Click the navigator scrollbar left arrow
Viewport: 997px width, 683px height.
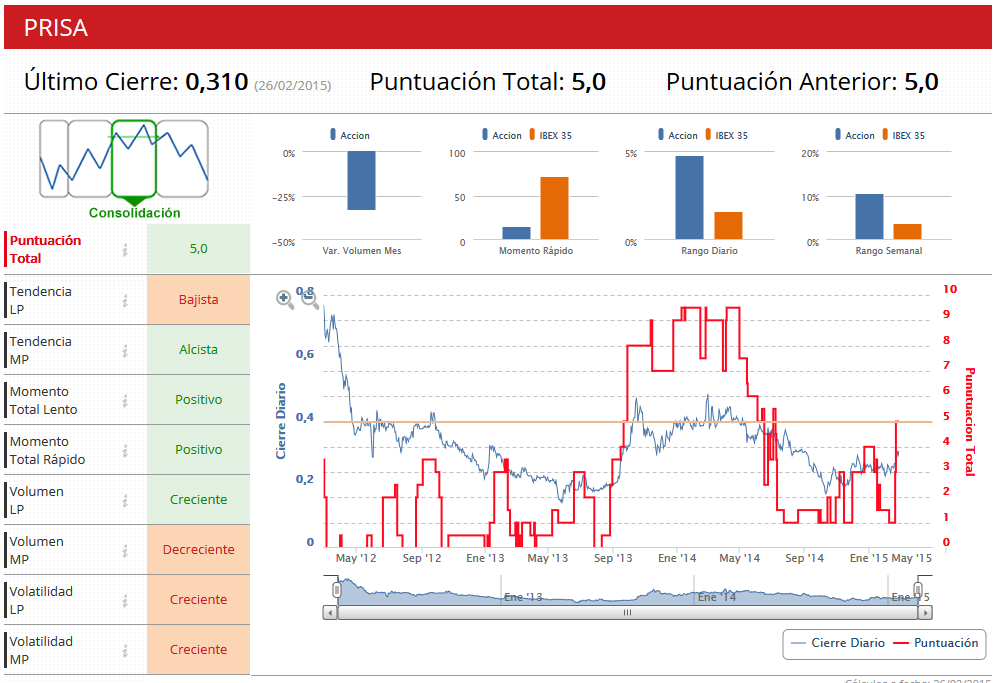329,612
